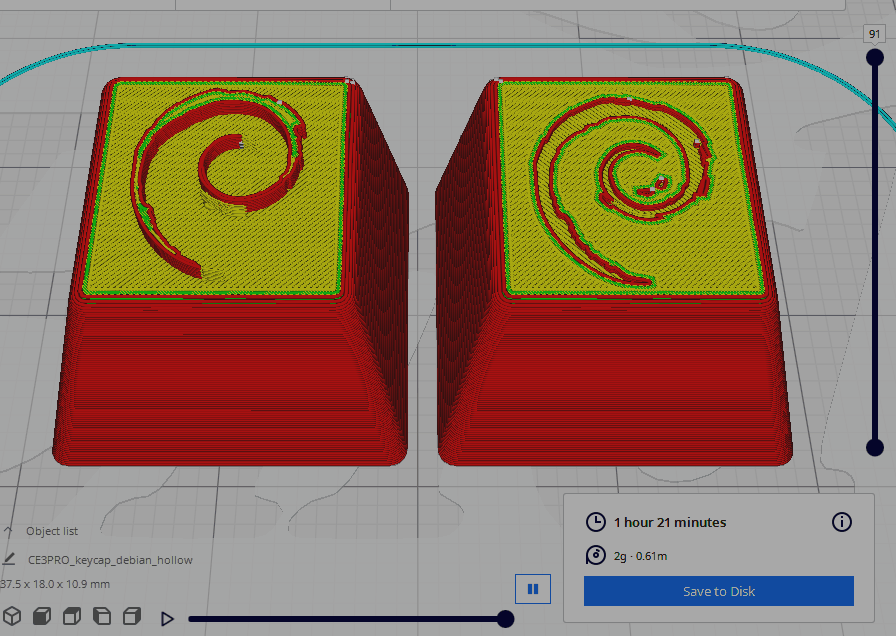896x636 pixels.
Task: Click the 1 hour 21 minutes estimate
Action: click(670, 522)
